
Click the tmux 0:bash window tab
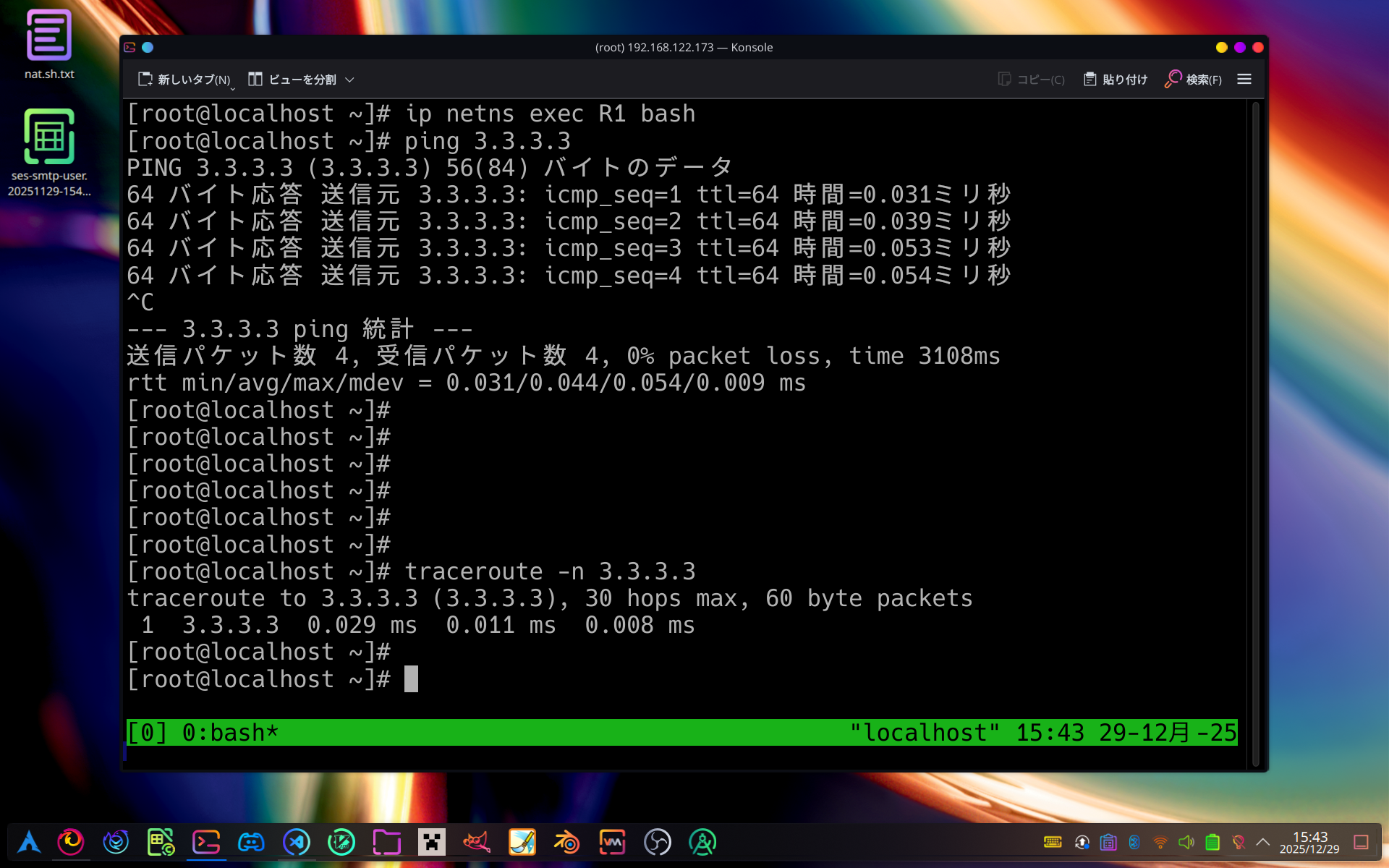pos(229,733)
